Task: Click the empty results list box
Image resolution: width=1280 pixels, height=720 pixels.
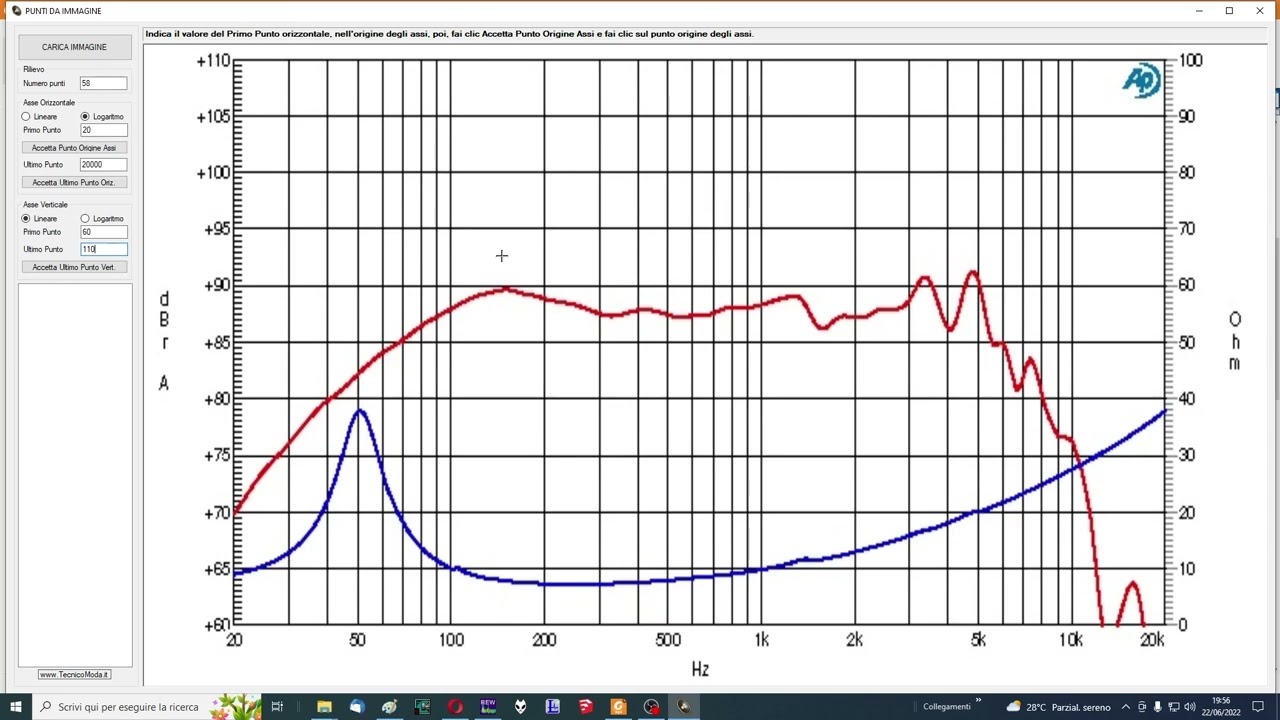Action: 75,475
